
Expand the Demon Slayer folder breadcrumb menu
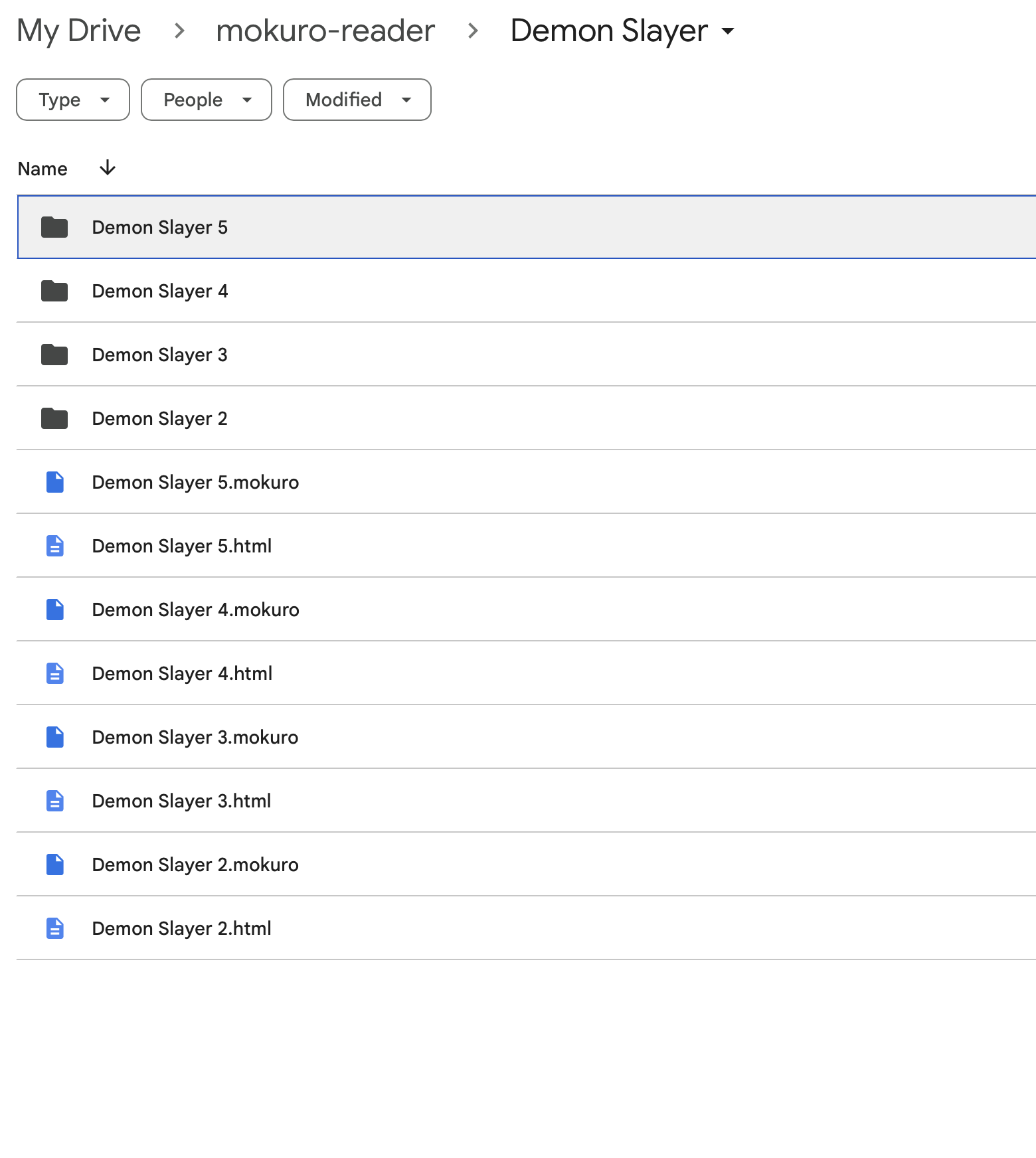[622, 31]
